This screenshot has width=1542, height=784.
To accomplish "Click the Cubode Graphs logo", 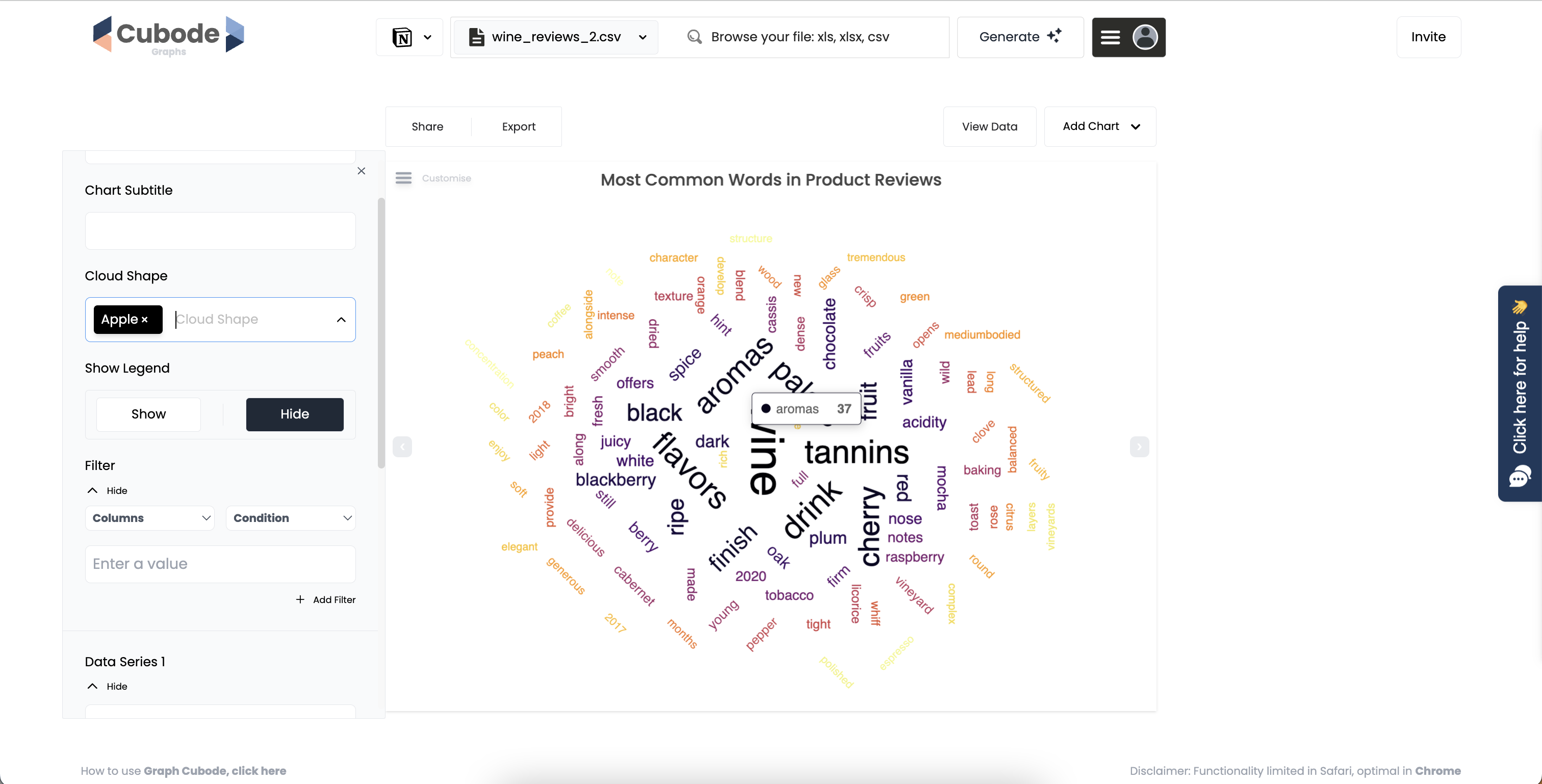I will tap(169, 36).
